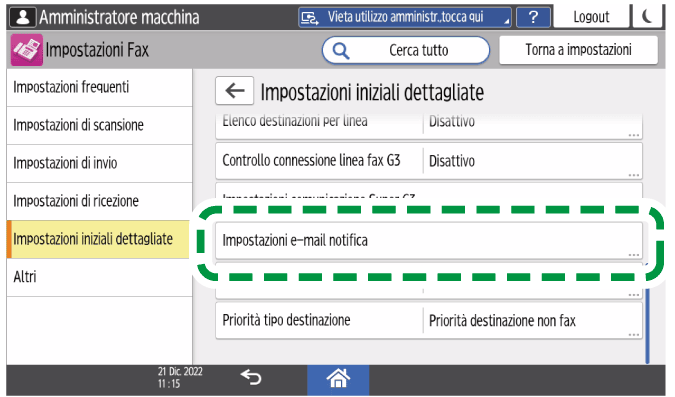Open the Cerca tutto search field
Screen dimensions: 675x397
(x=406, y=50)
